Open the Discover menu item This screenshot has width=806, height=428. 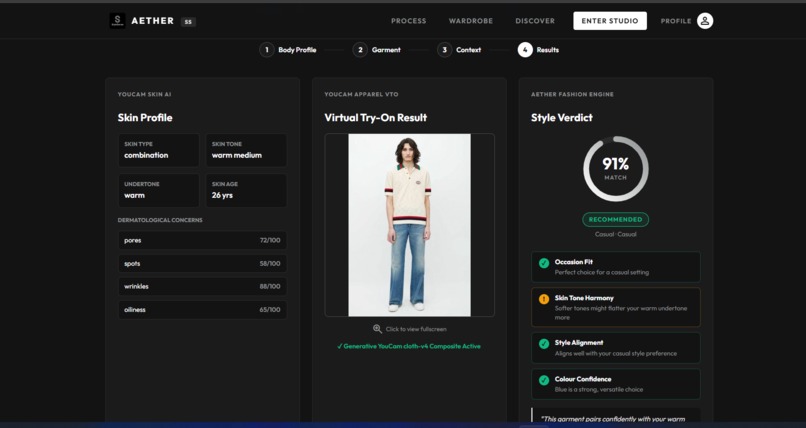click(x=535, y=21)
